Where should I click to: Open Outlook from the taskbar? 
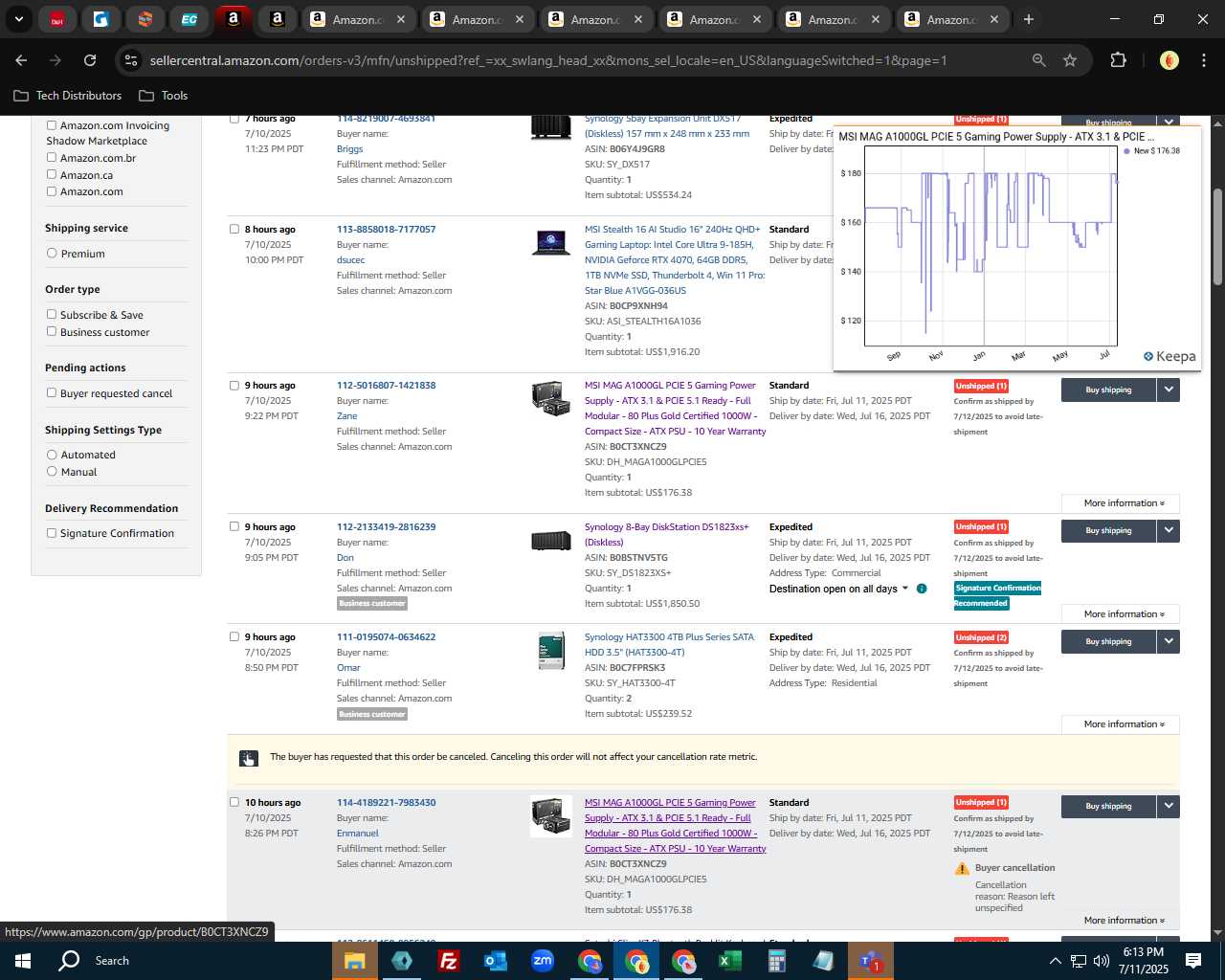tap(495, 961)
